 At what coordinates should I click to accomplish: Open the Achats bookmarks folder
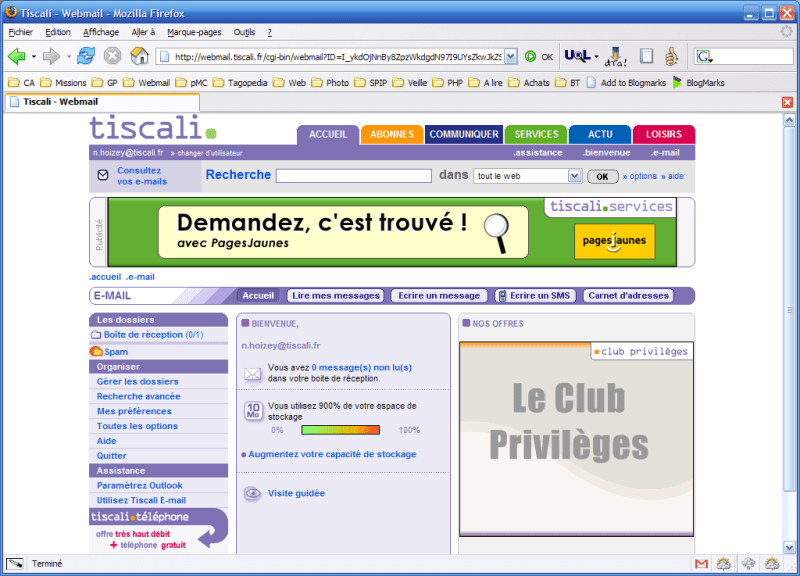[x=529, y=83]
